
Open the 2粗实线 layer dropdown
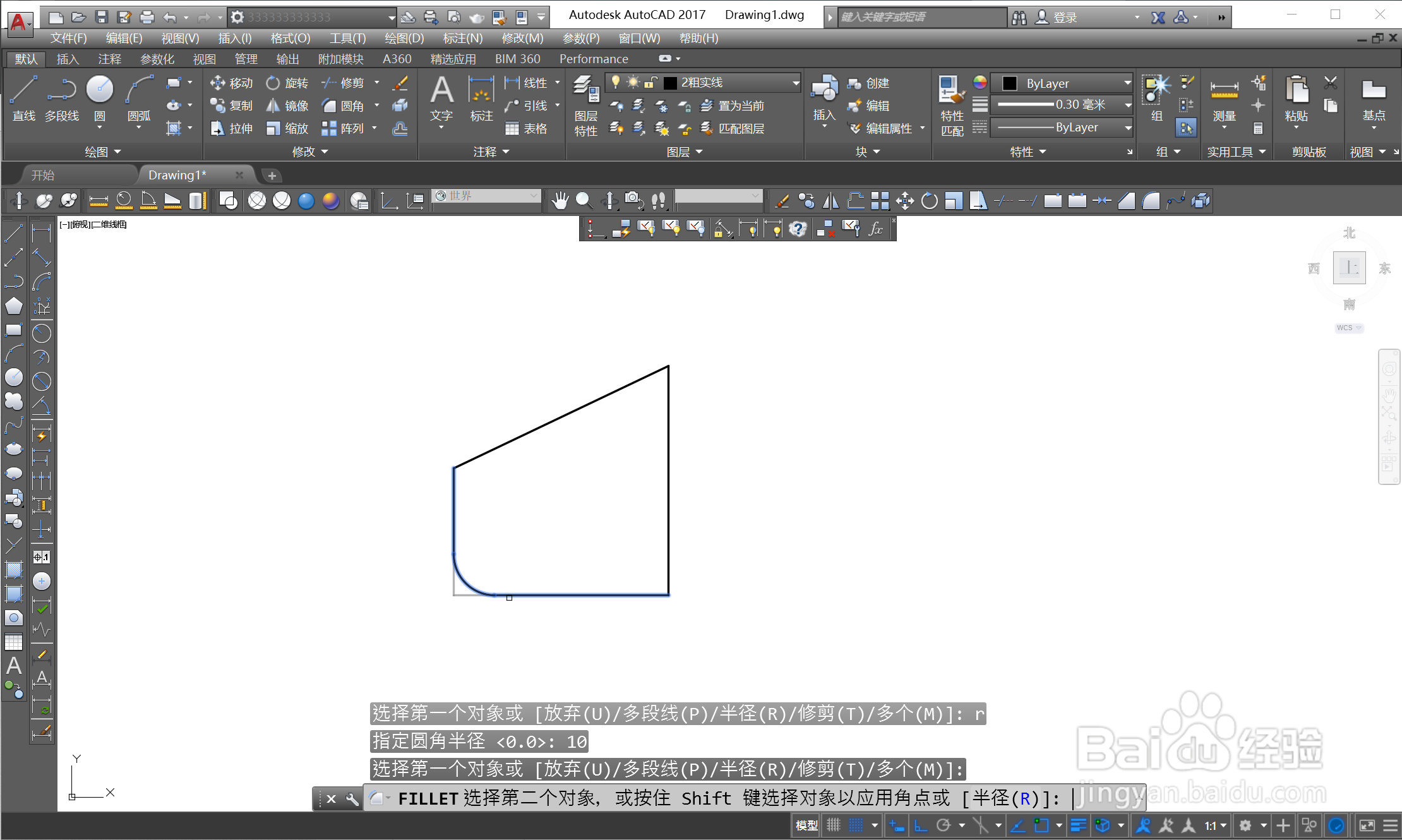point(795,83)
